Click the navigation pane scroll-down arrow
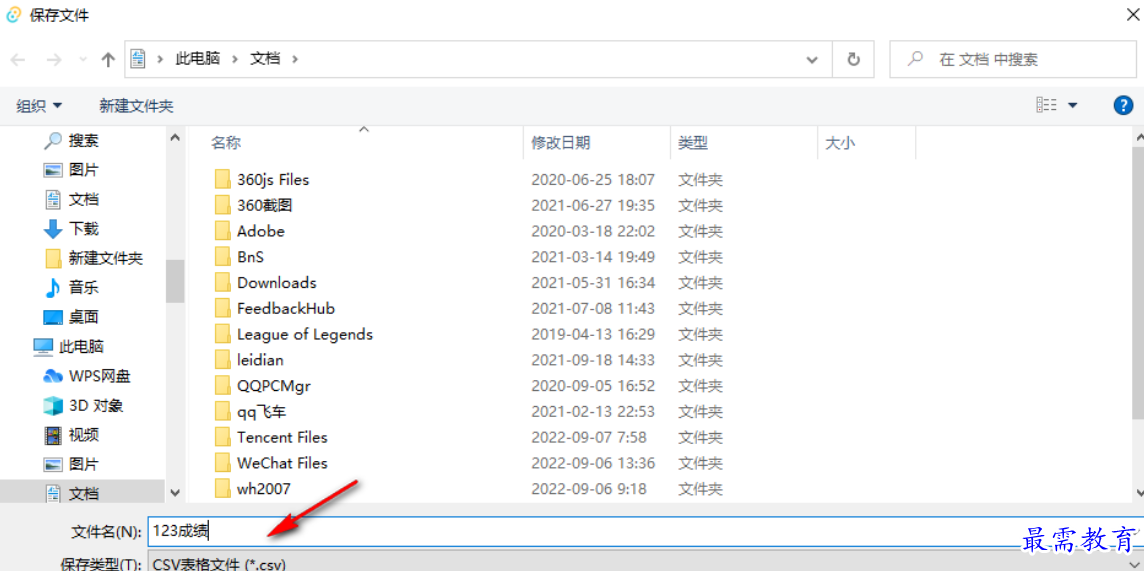Screen dimensions: 1144x571 pyautogui.click(x=175, y=492)
